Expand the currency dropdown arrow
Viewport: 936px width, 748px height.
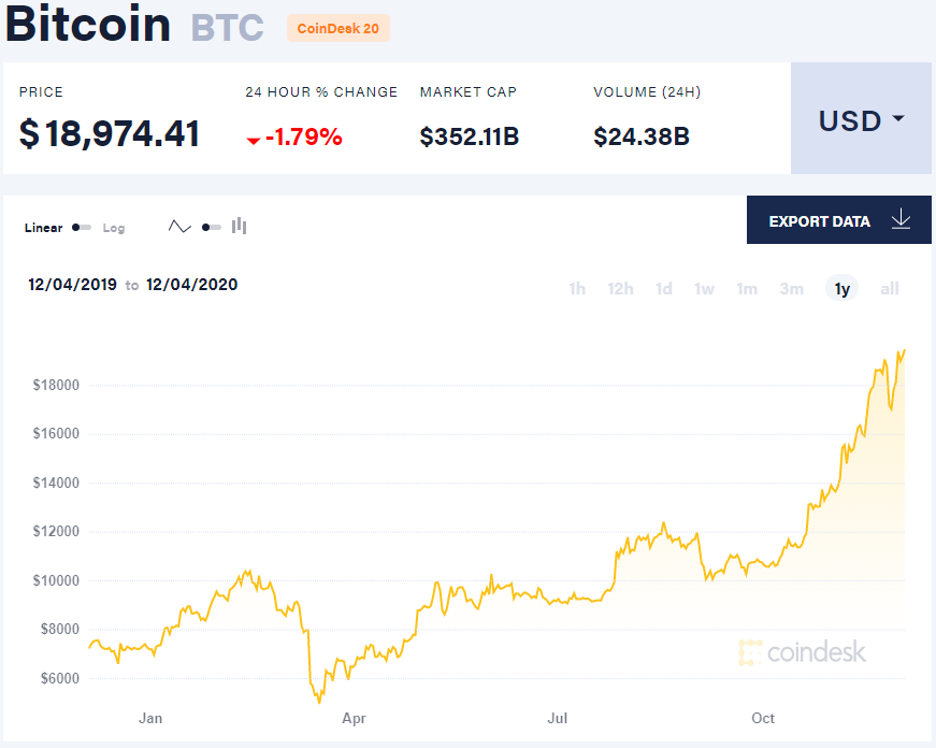tap(898, 119)
